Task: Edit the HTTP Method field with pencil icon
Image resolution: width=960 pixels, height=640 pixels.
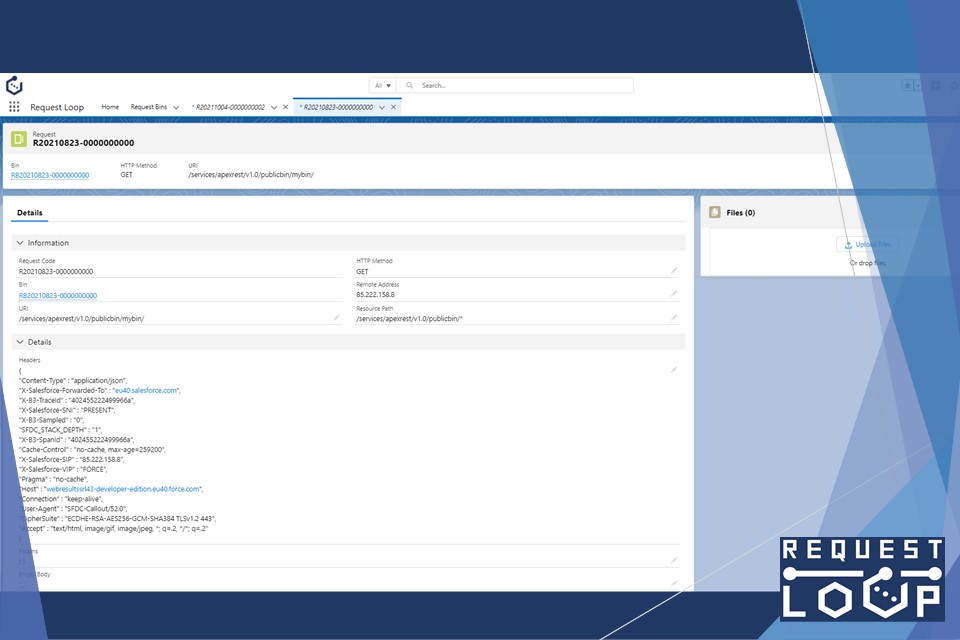Action: pyautogui.click(x=674, y=271)
